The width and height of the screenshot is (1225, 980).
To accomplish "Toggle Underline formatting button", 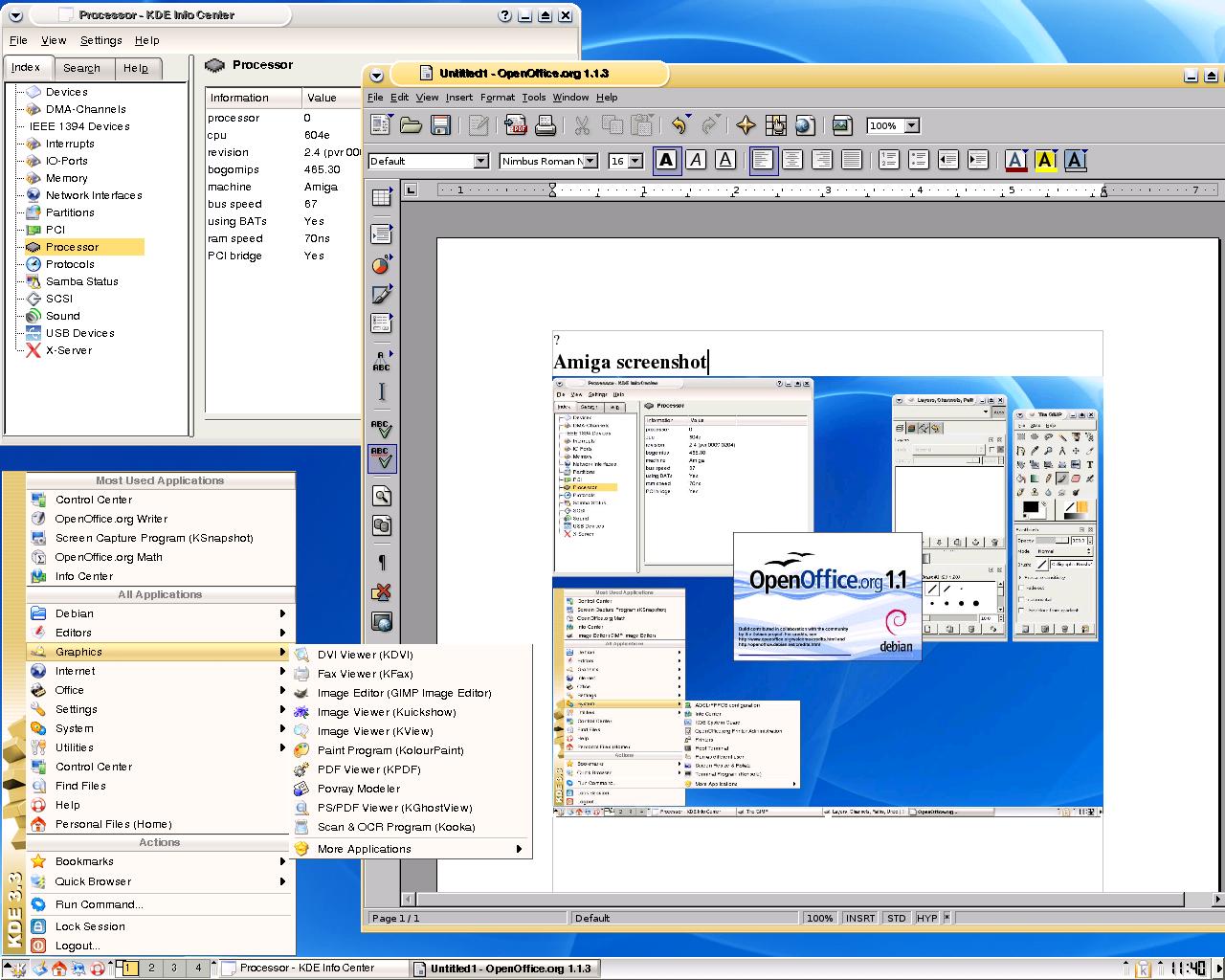I will pos(725,161).
